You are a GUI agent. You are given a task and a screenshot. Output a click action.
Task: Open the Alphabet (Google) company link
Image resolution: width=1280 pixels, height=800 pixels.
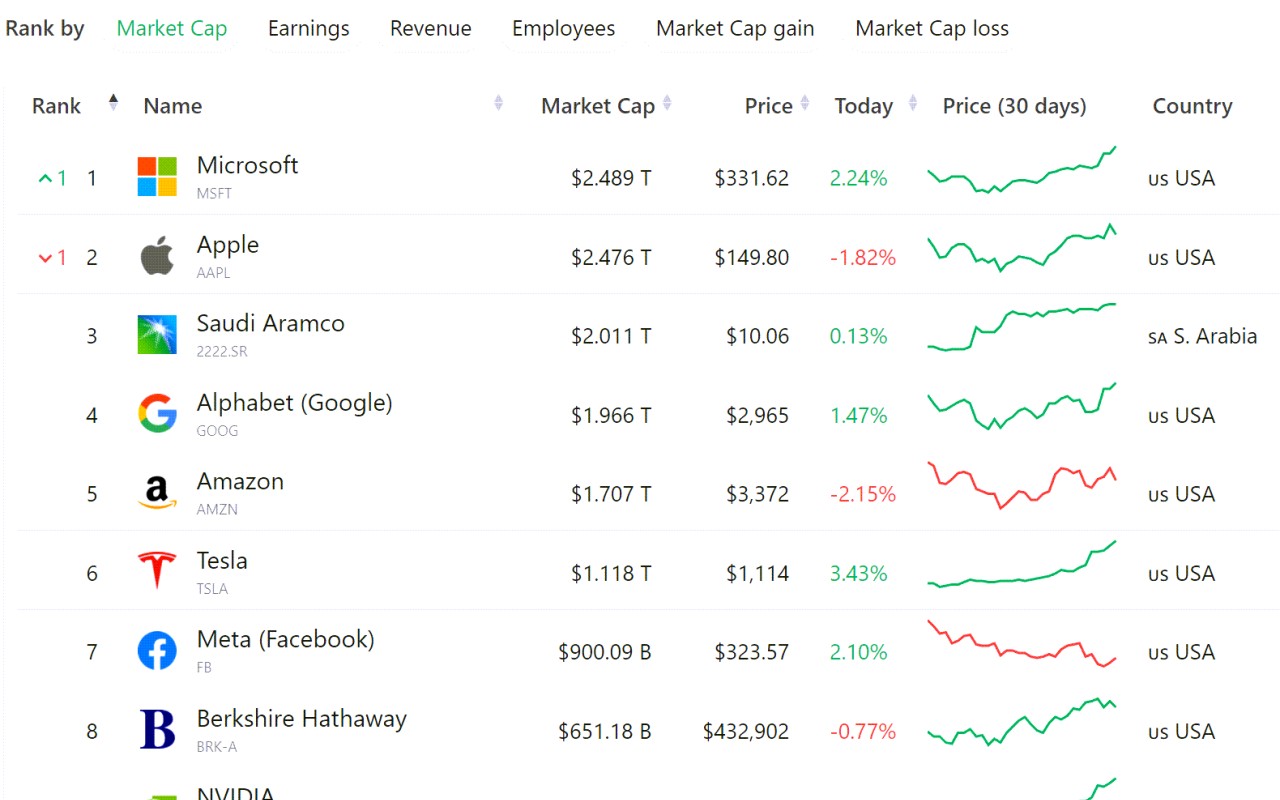pyautogui.click(x=294, y=403)
